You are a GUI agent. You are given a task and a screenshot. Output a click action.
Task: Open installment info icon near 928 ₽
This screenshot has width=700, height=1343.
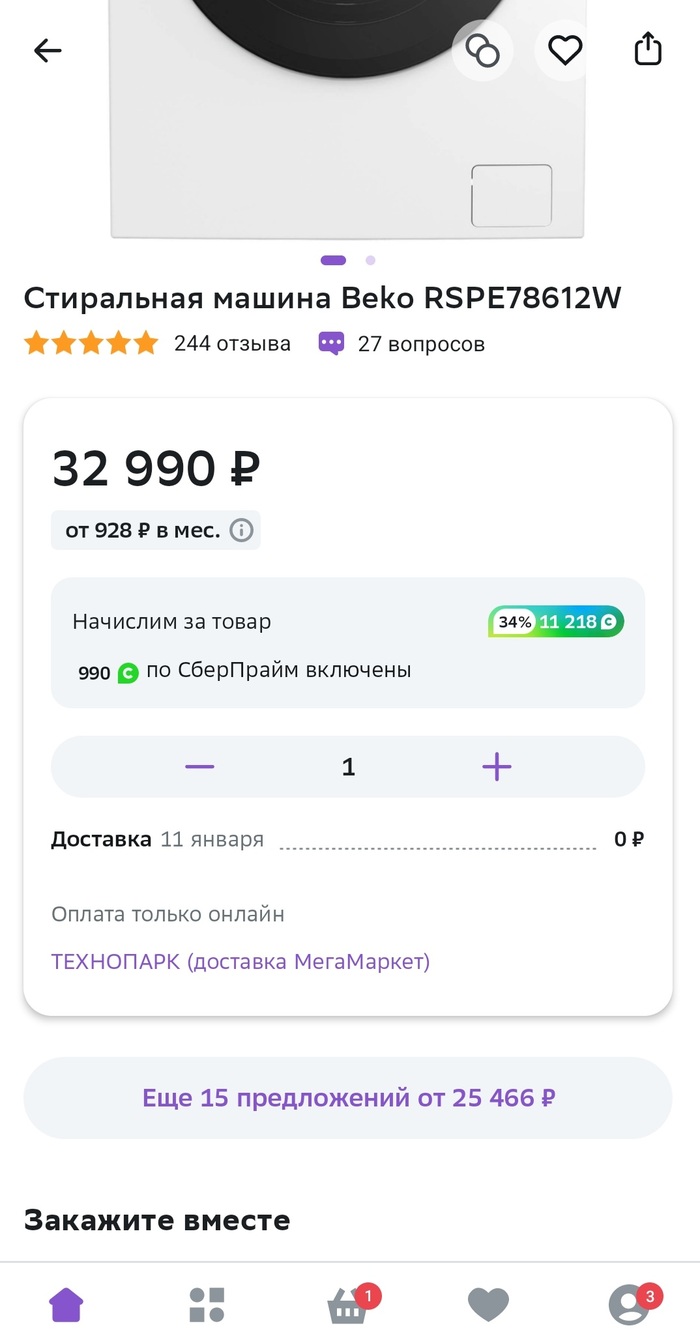click(x=241, y=530)
